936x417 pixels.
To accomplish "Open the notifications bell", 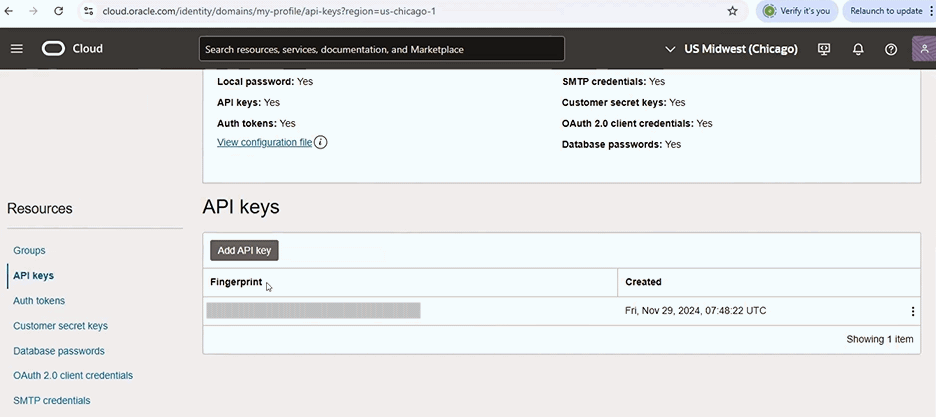I will (858, 49).
